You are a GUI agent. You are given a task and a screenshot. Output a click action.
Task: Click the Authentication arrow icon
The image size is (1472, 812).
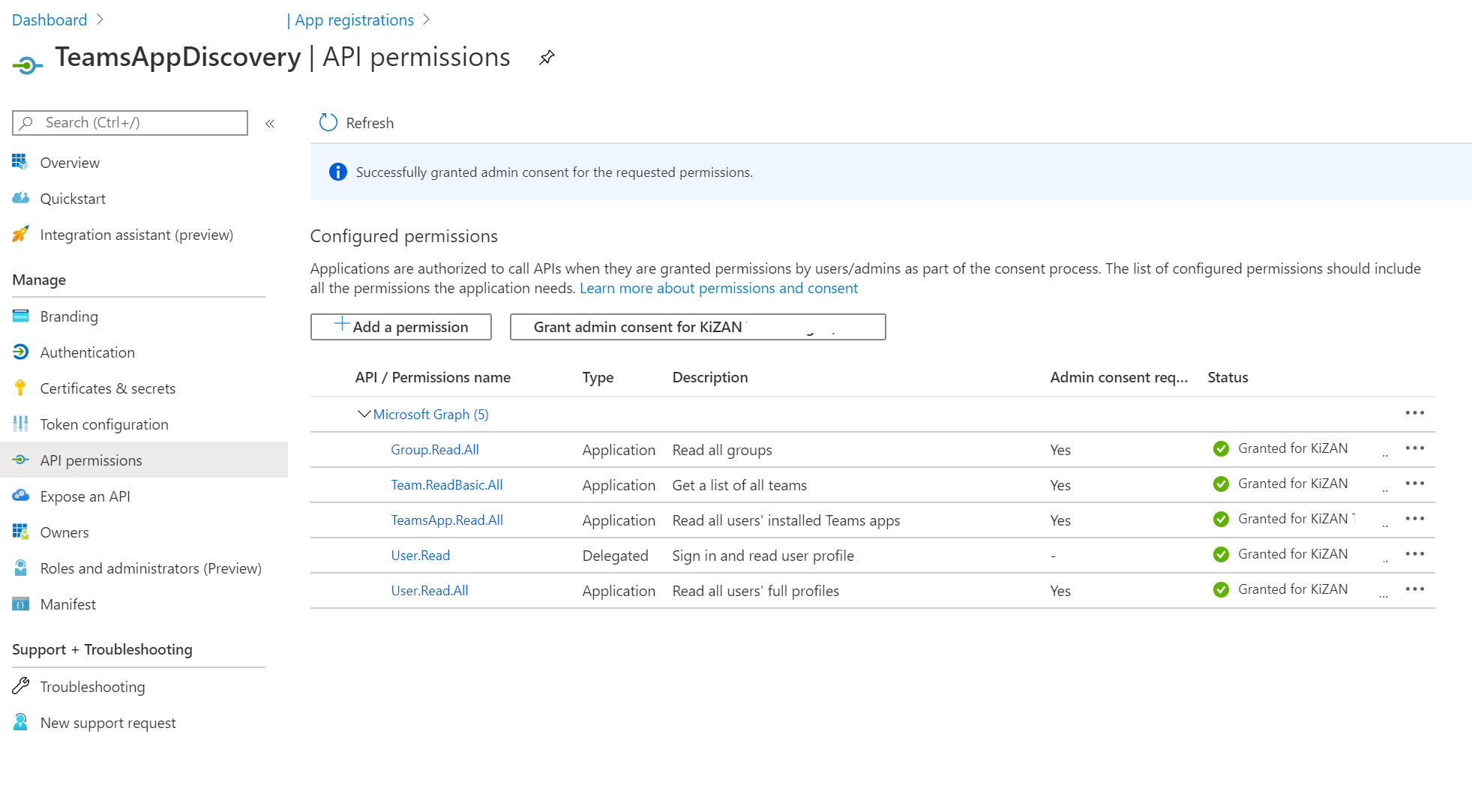20,352
